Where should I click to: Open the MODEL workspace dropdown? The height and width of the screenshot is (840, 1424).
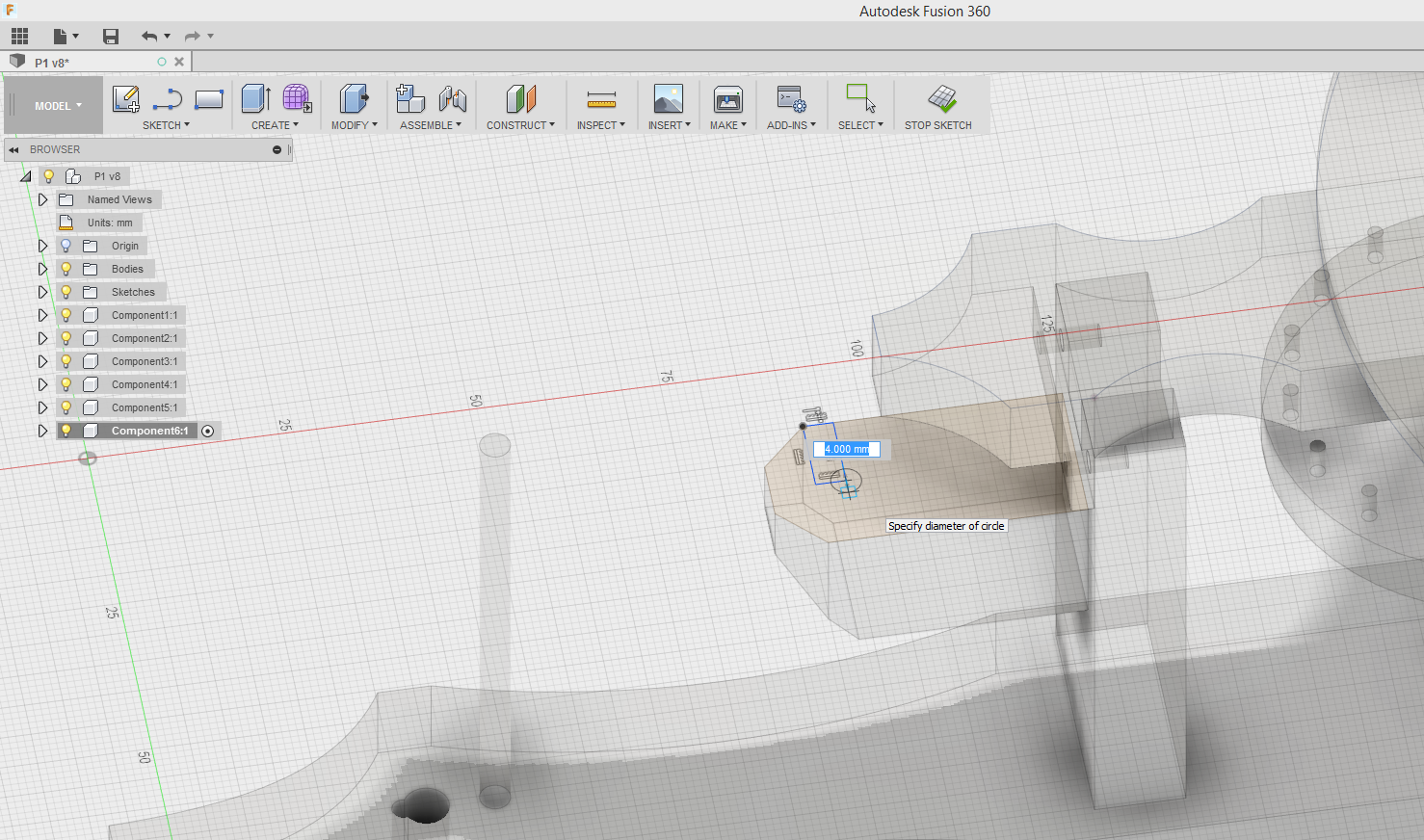point(58,106)
